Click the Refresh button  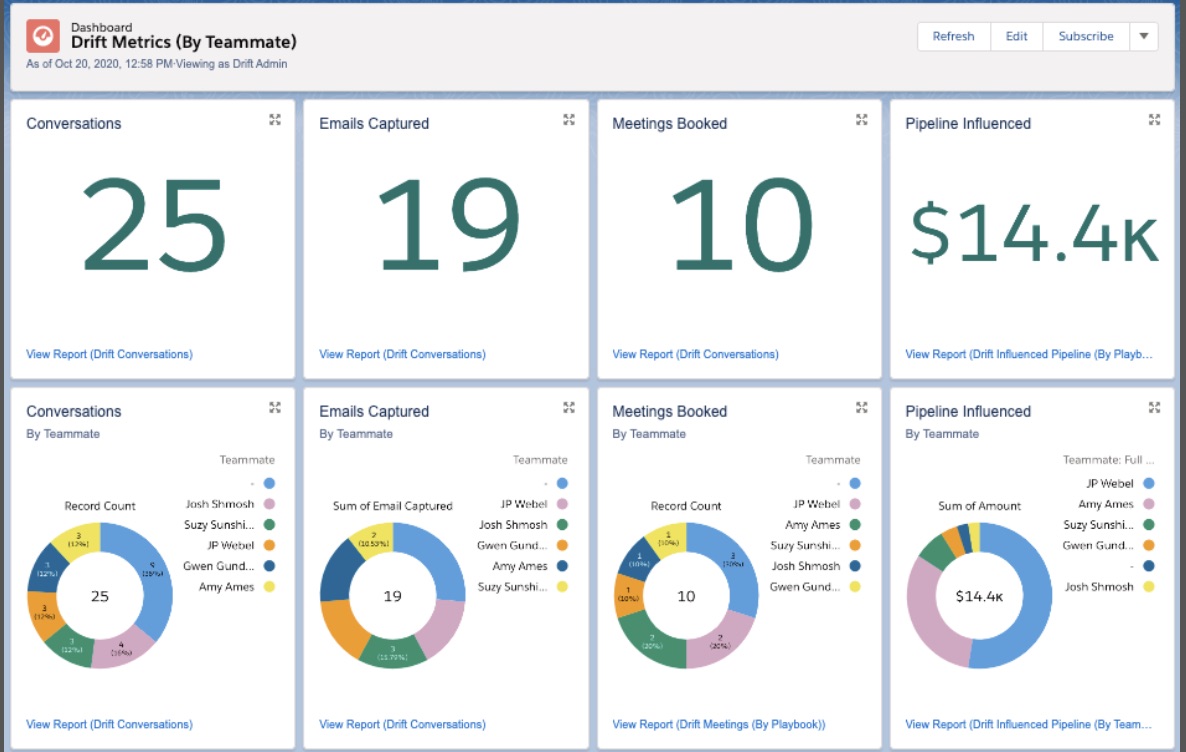point(953,36)
